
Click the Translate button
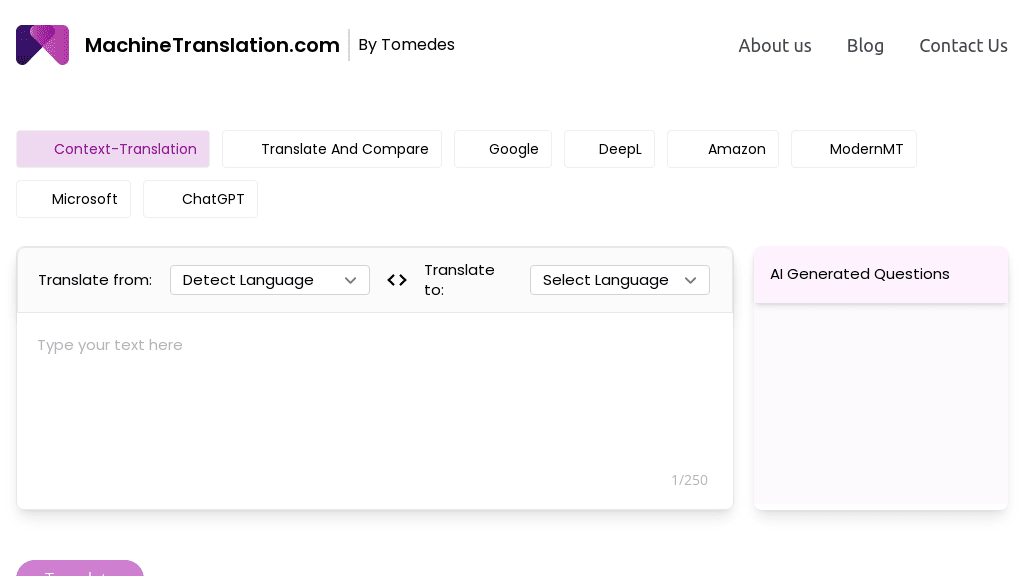(x=79, y=572)
